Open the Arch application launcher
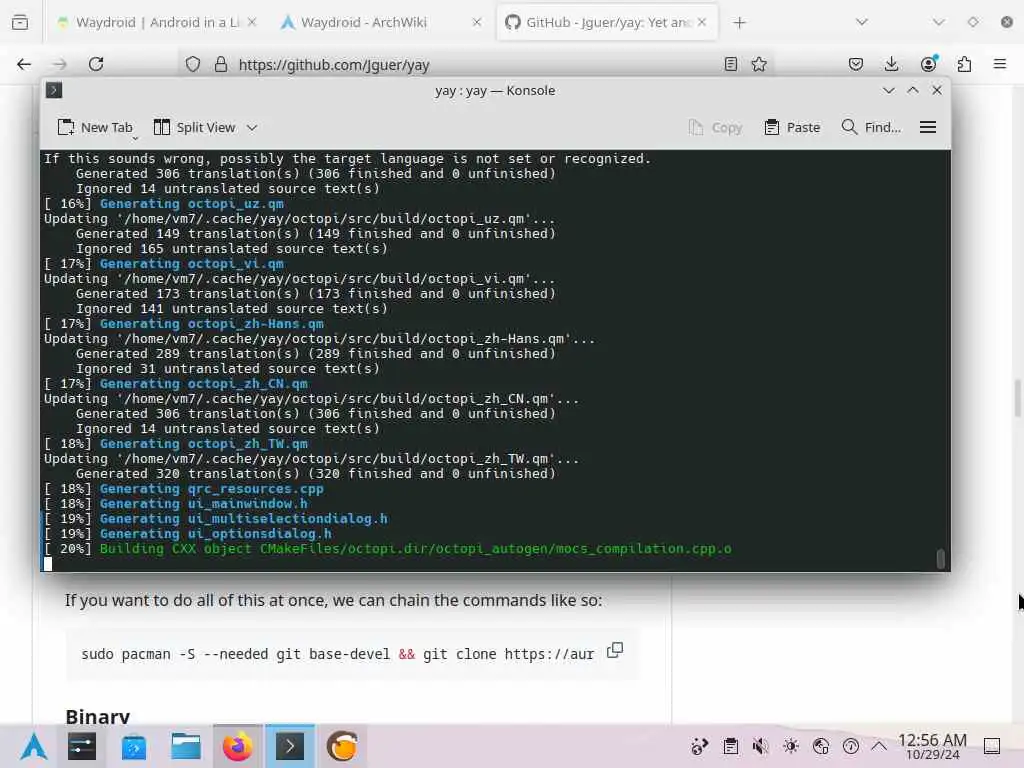The image size is (1024, 768). (33, 746)
